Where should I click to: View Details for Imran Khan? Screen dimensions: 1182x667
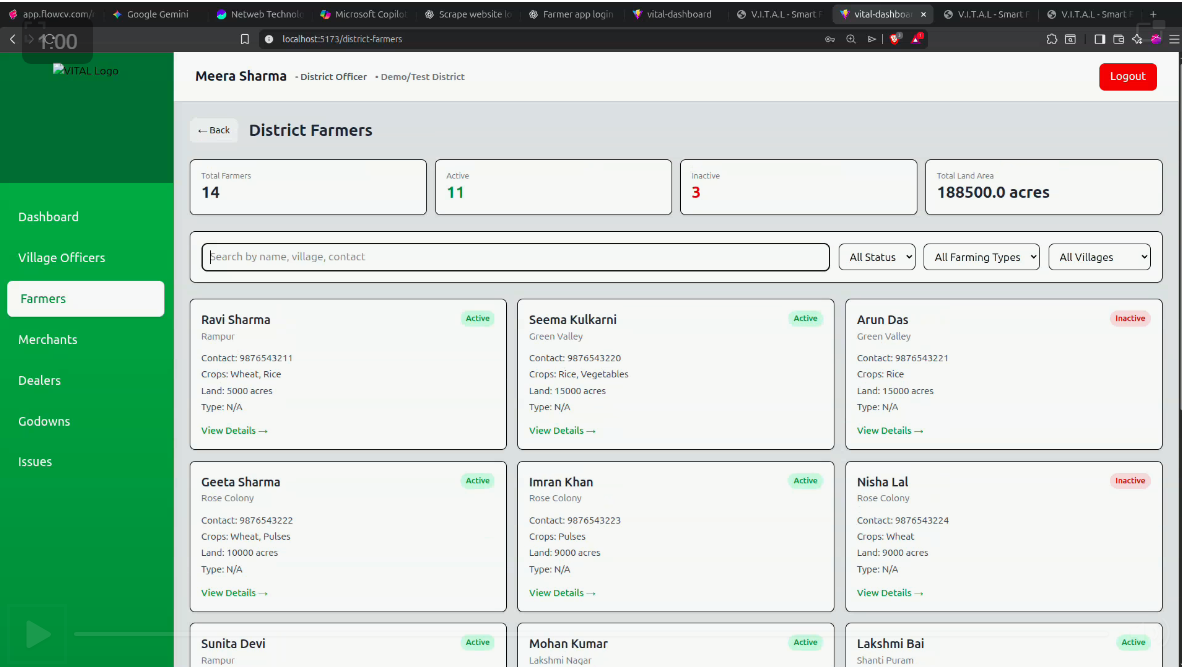(562, 593)
